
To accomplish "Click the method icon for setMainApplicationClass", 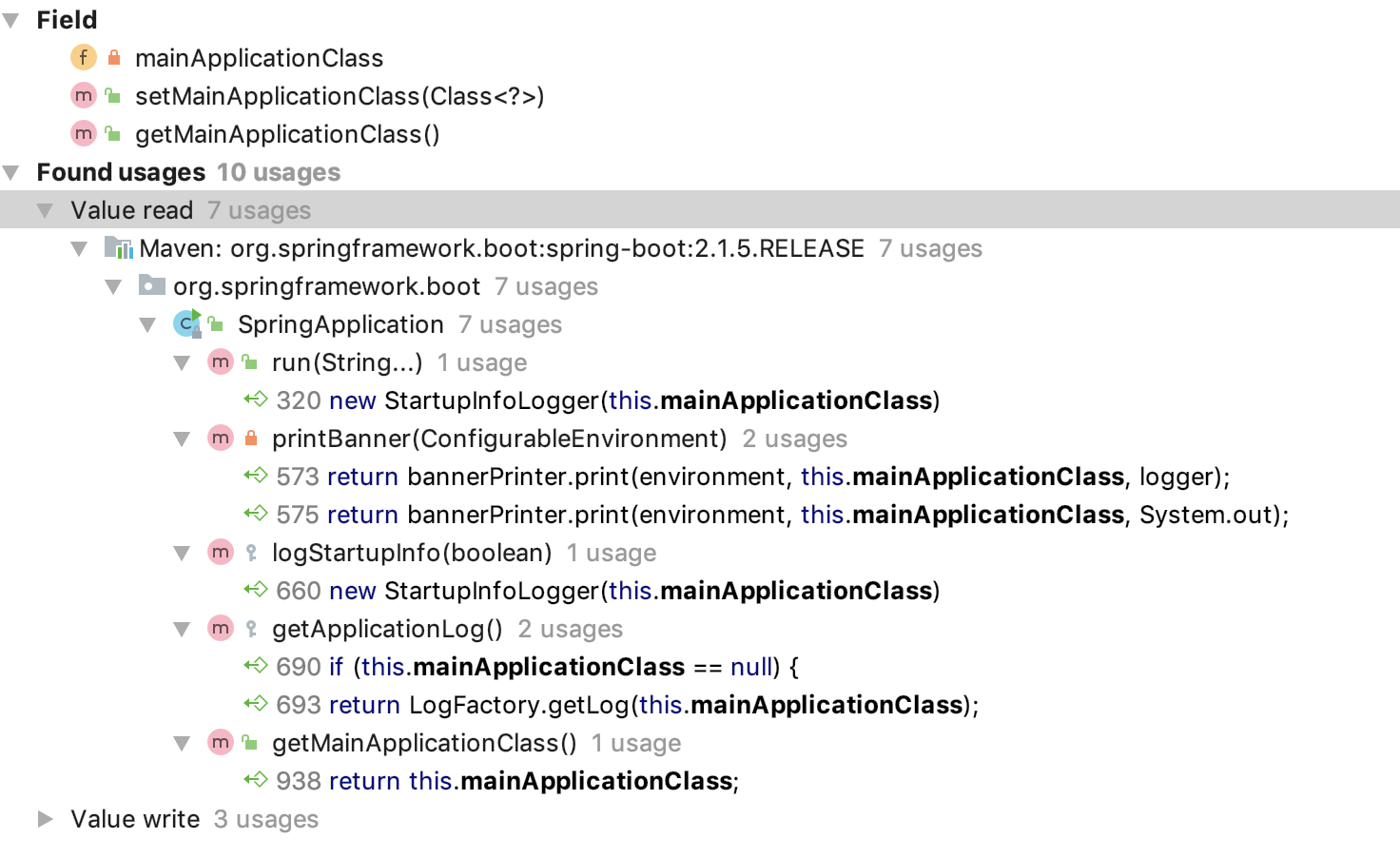I will coord(84,96).
